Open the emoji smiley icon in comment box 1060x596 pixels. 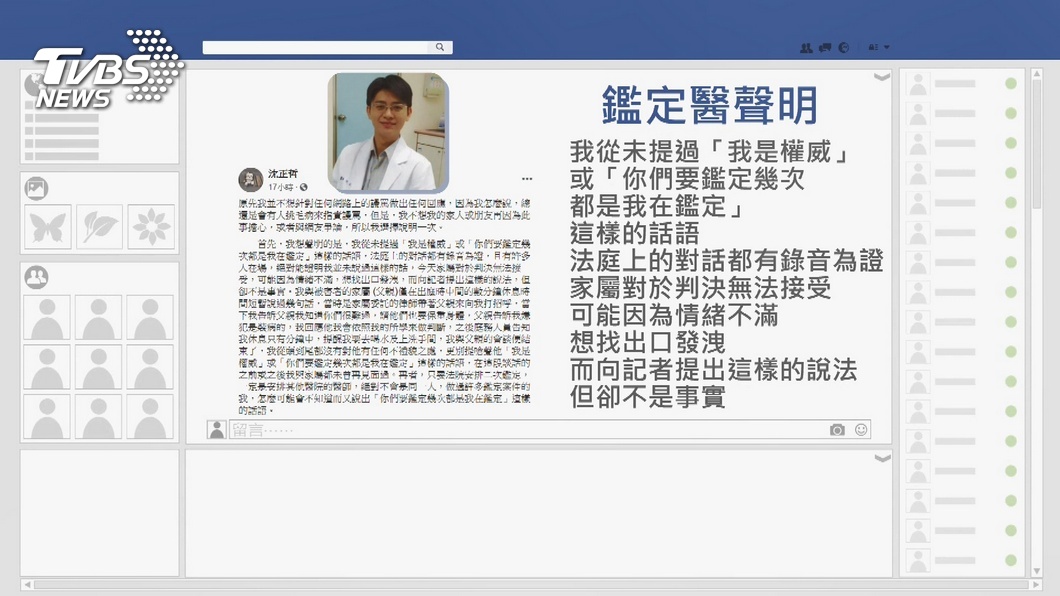pyautogui.click(x=861, y=430)
